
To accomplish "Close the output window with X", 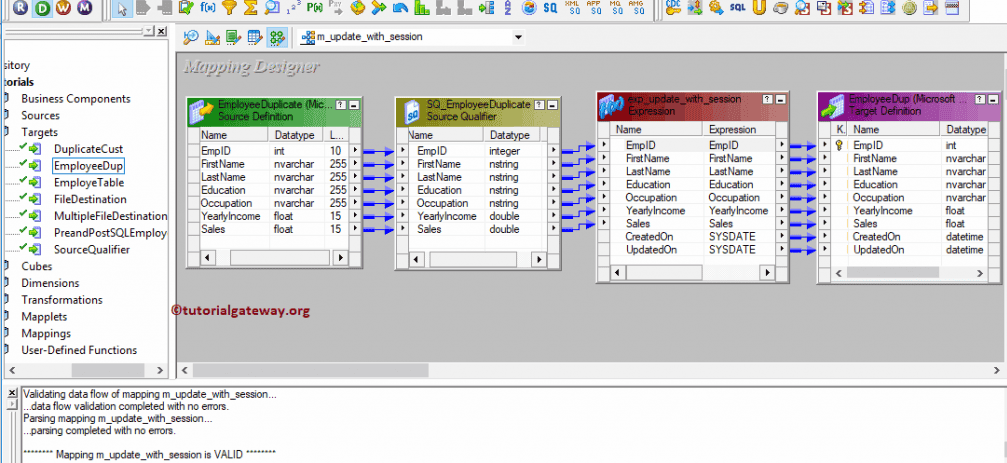I will (12, 392).
